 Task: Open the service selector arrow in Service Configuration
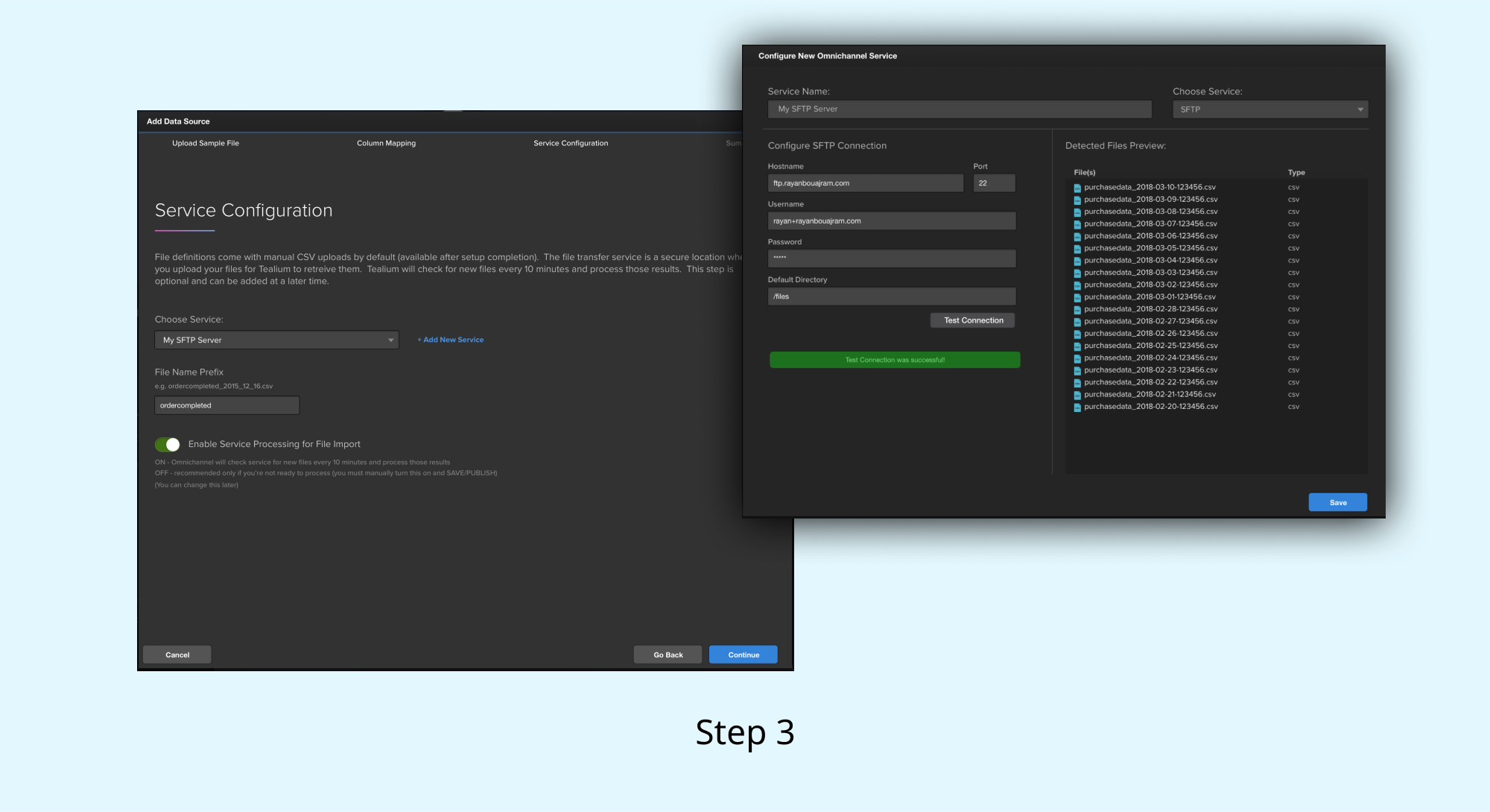390,340
